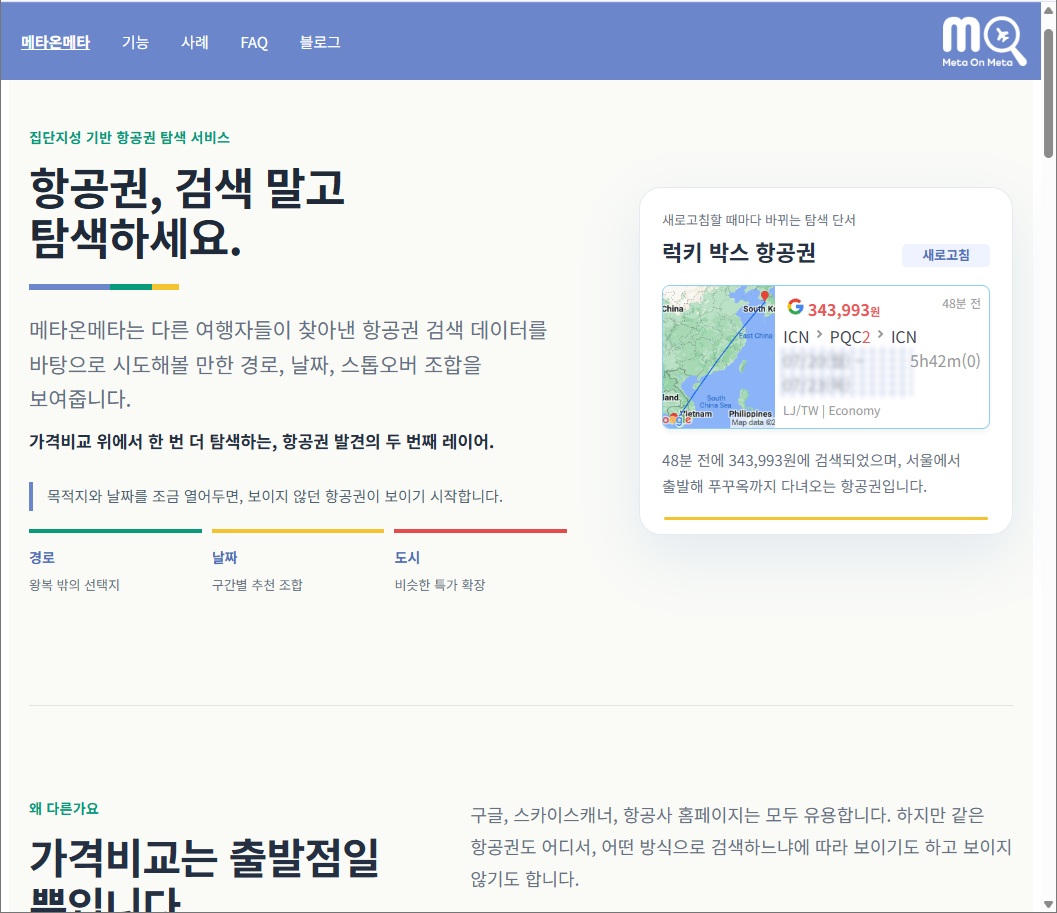Click the LJ/TW | Economy label
The image size is (1057, 913).
click(x=831, y=411)
